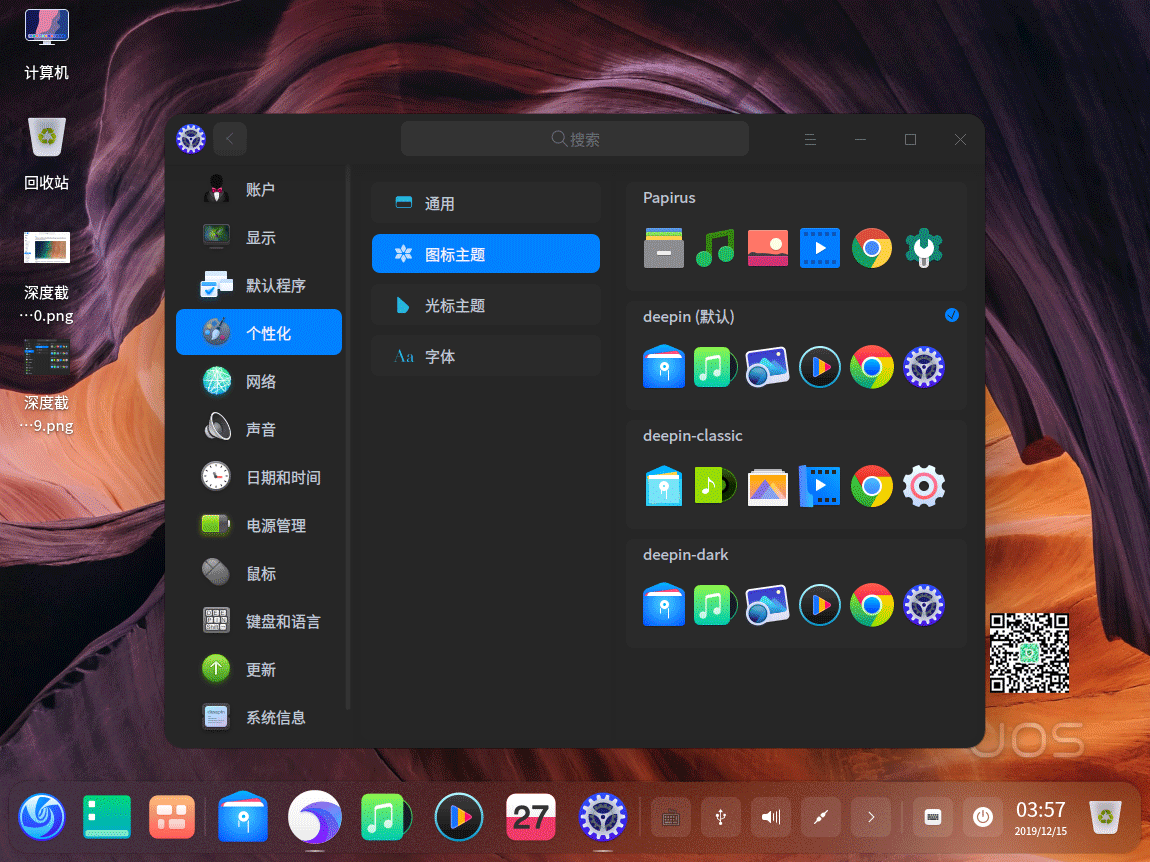Open Sound (声音) settings
Screen dimensions: 1150x862
(258, 429)
